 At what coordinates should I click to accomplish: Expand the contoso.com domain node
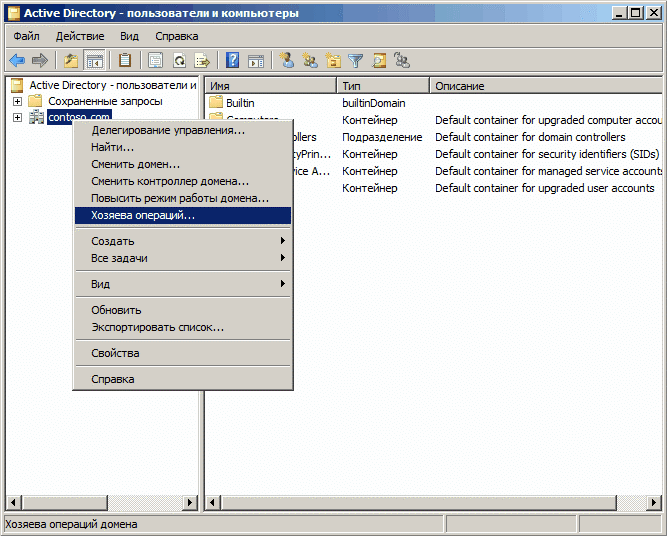click(x=17, y=117)
